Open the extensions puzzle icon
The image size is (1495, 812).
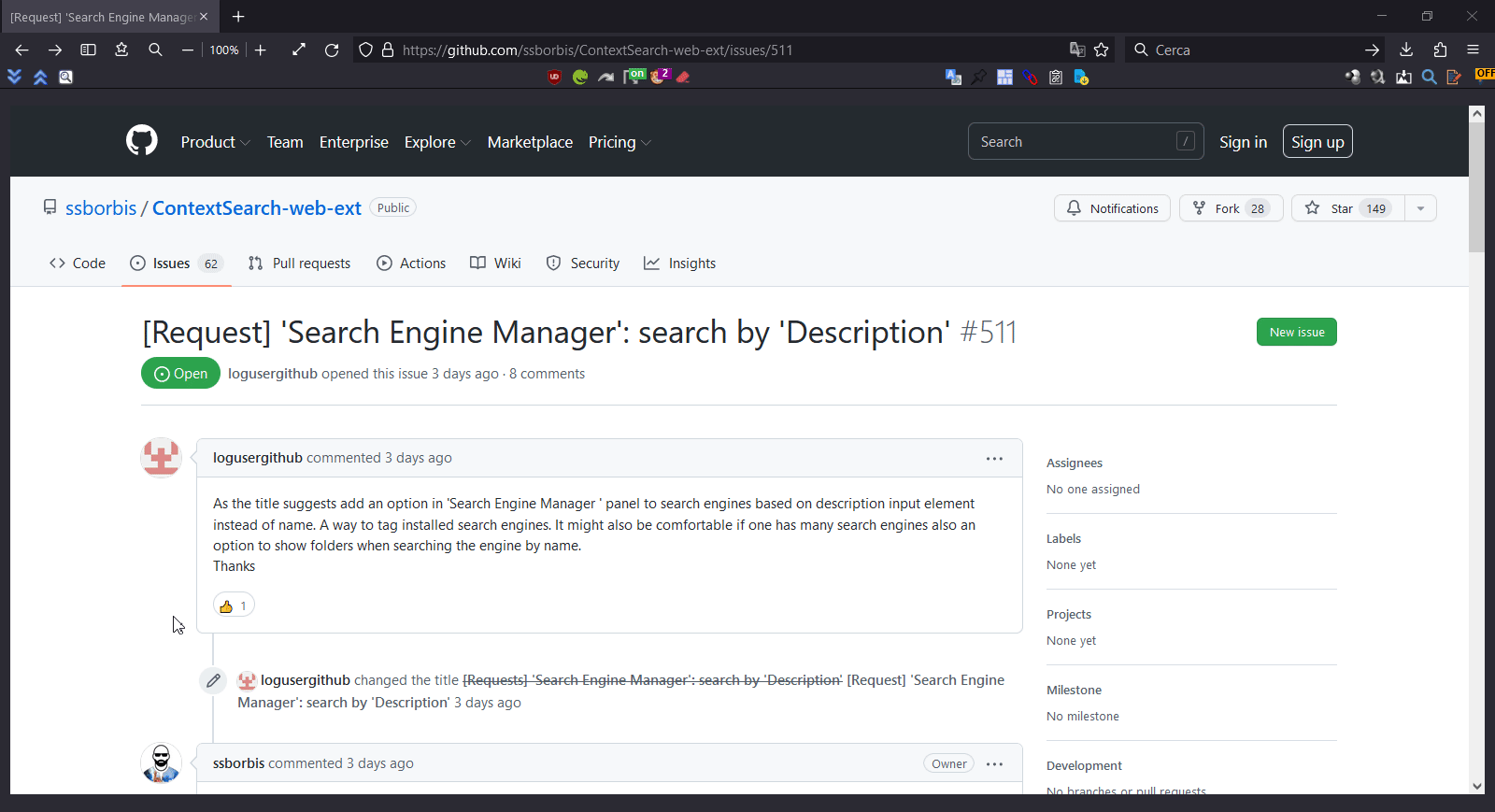coord(1440,50)
